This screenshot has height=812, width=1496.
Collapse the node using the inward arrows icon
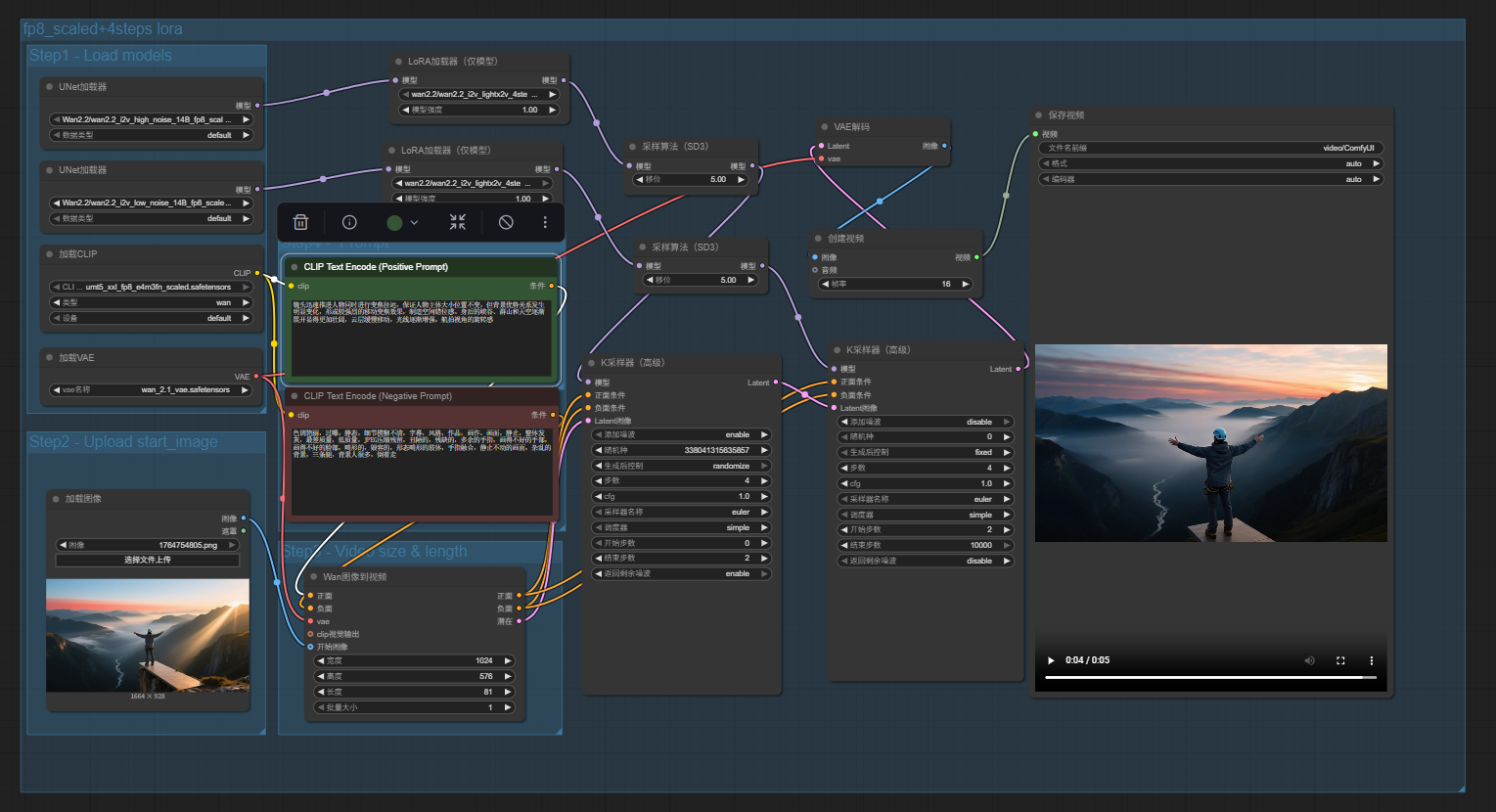click(458, 222)
